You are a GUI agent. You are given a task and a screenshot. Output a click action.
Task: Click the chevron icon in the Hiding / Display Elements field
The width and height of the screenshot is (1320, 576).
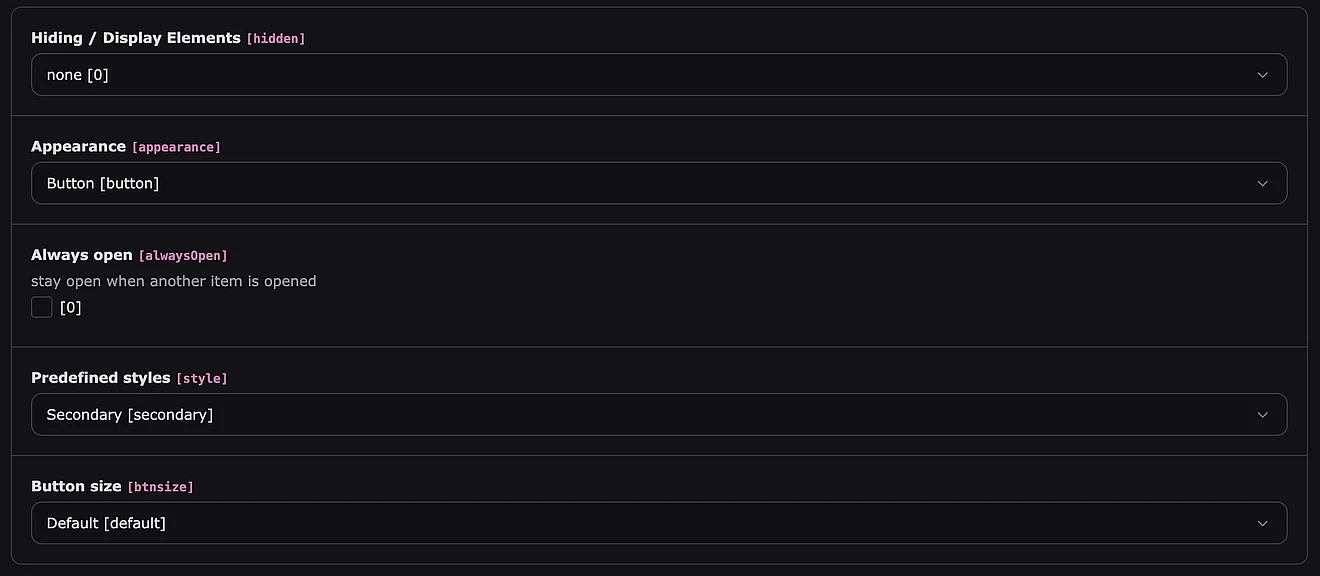(x=1262, y=75)
